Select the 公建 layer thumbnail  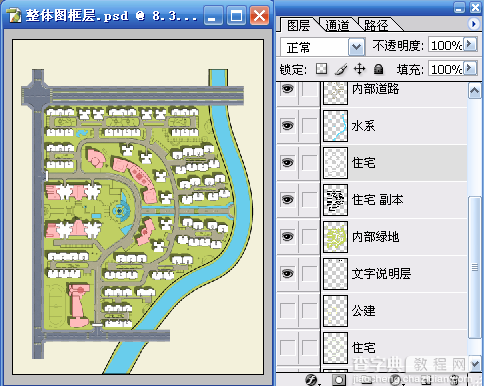(335, 311)
